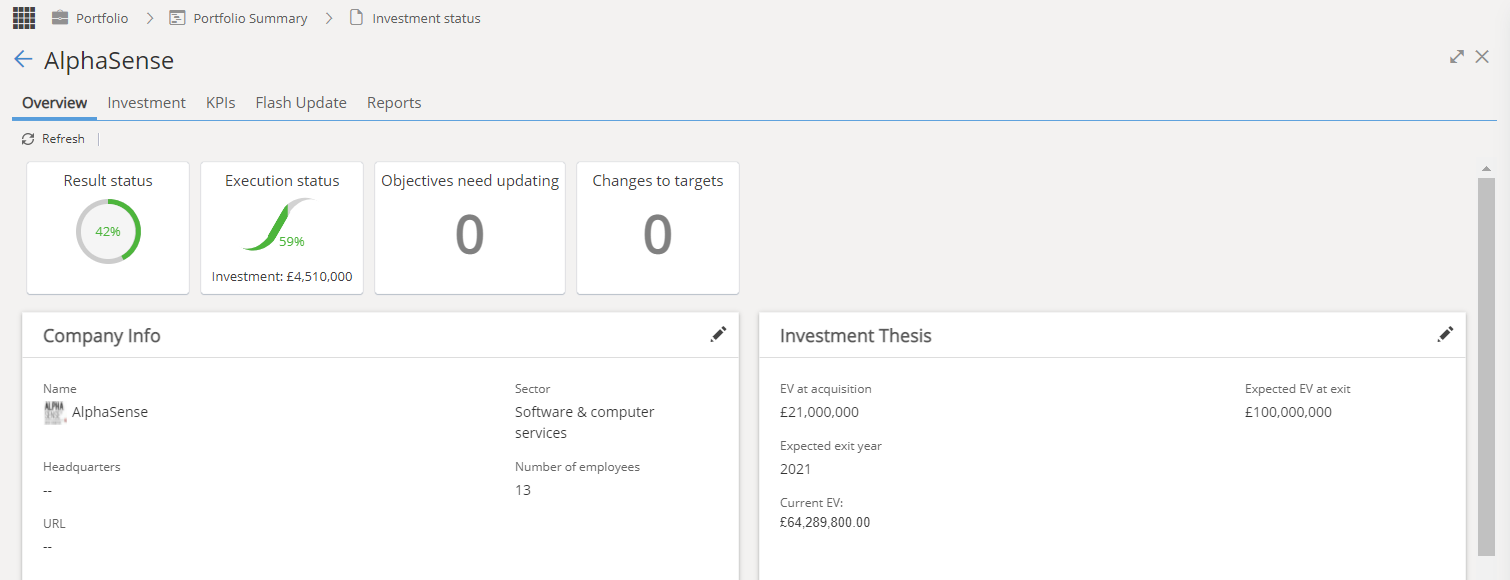Close the AlphaSense panel
This screenshot has height=580, width=1510.
[1482, 57]
